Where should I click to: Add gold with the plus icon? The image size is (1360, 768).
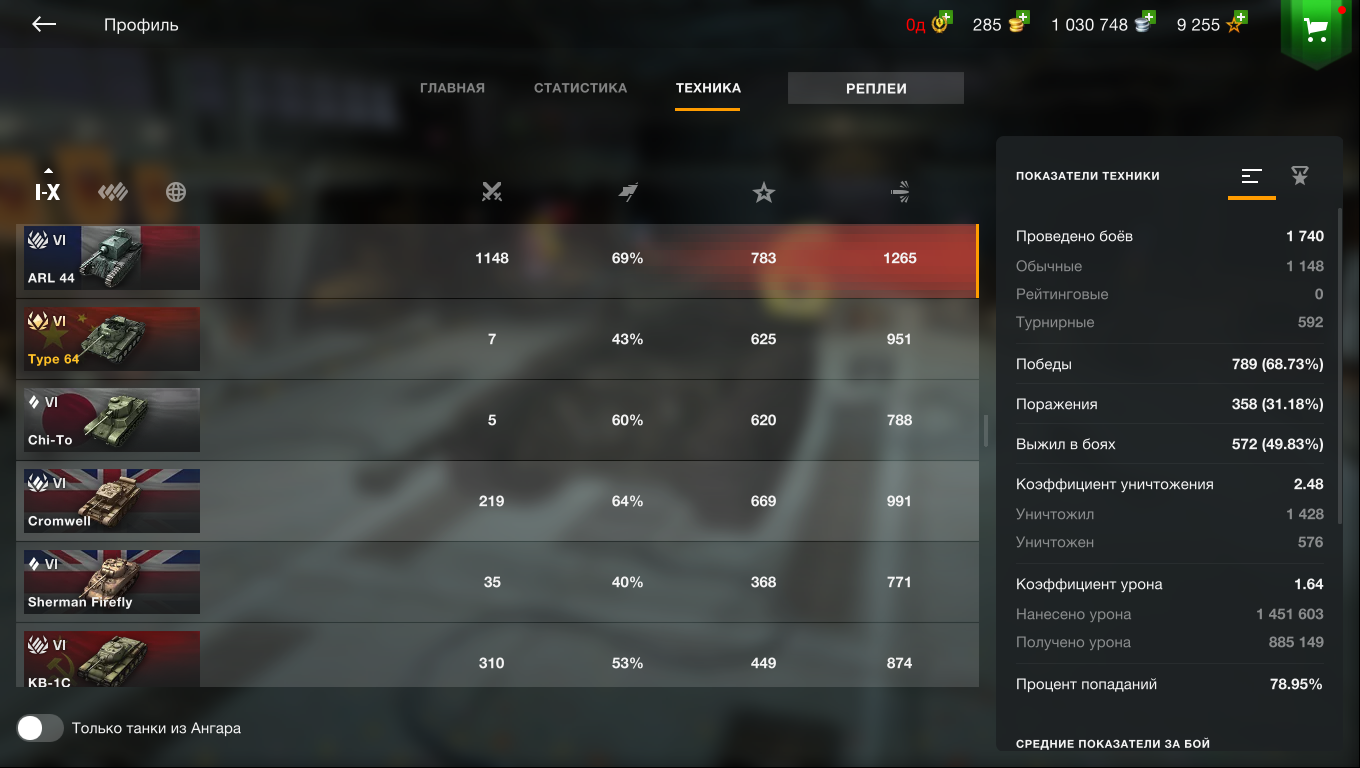pyautogui.click(x=1020, y=18)
